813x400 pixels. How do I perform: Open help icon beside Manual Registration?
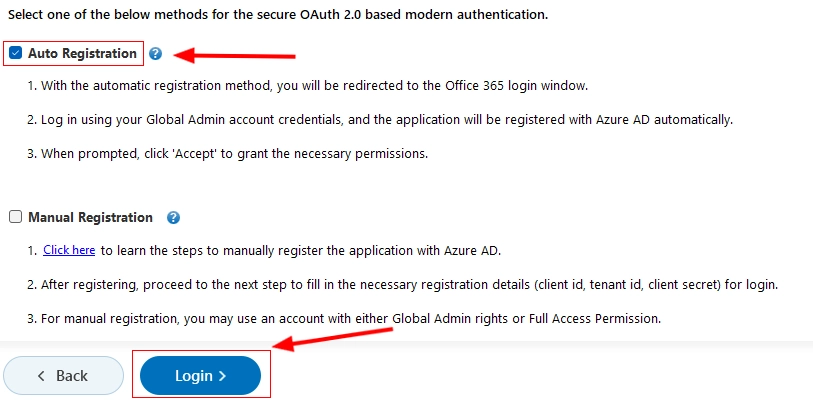point(173,217)
